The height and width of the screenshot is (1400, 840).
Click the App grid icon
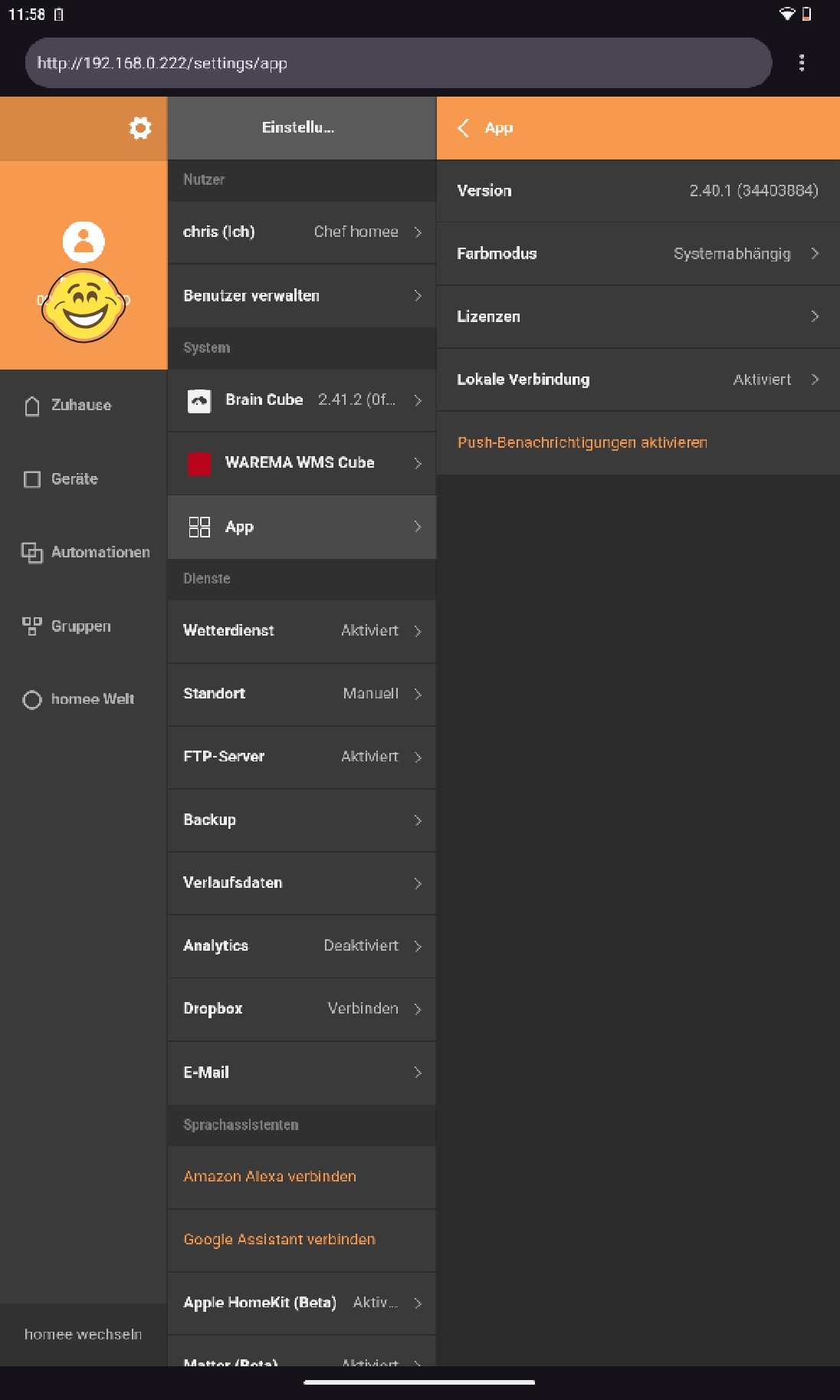[199, 527]
